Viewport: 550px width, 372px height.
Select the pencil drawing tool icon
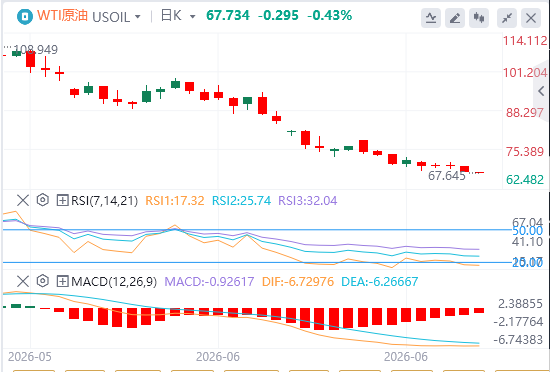[455, 18]
